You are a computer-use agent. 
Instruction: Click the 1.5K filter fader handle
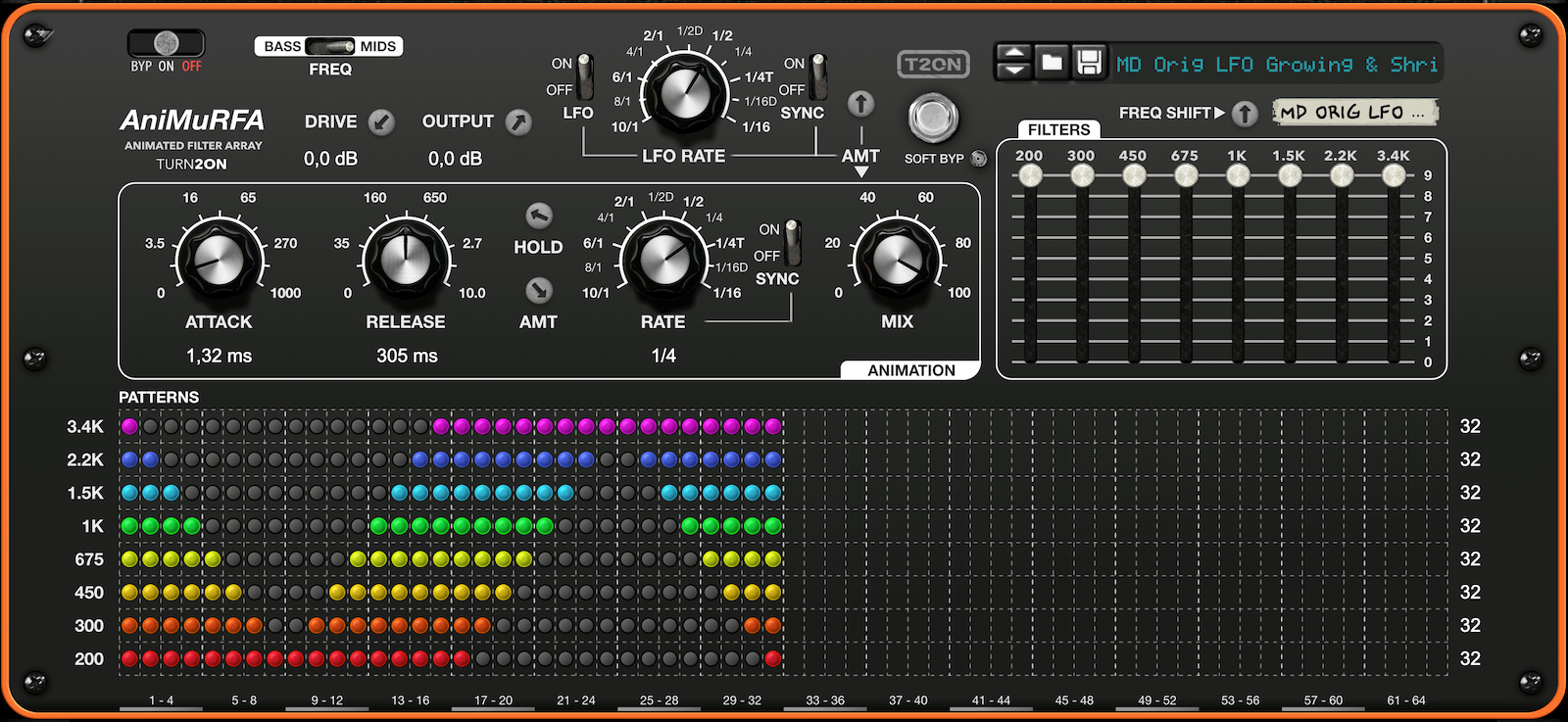tap(1290, 175)
